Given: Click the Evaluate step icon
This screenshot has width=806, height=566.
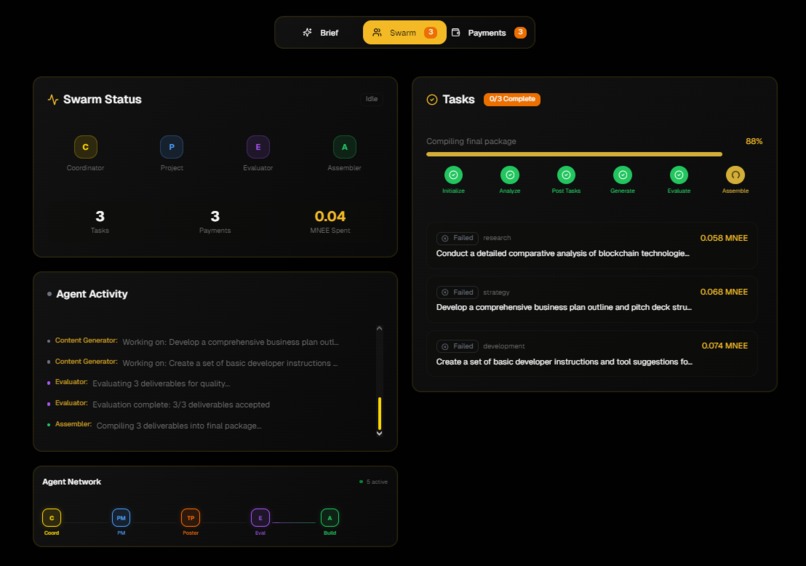Looking at the screenshot, I should click(679, 175).
